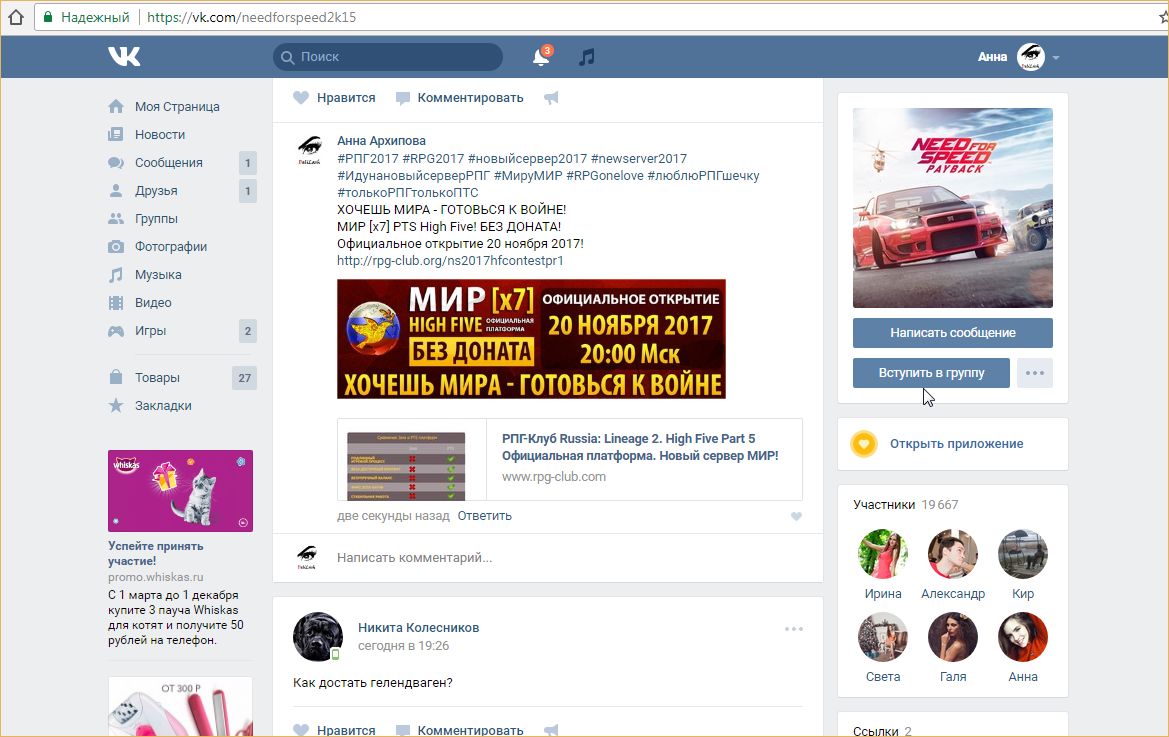Click the share megaphone icon on top post

tap(551, 98)
